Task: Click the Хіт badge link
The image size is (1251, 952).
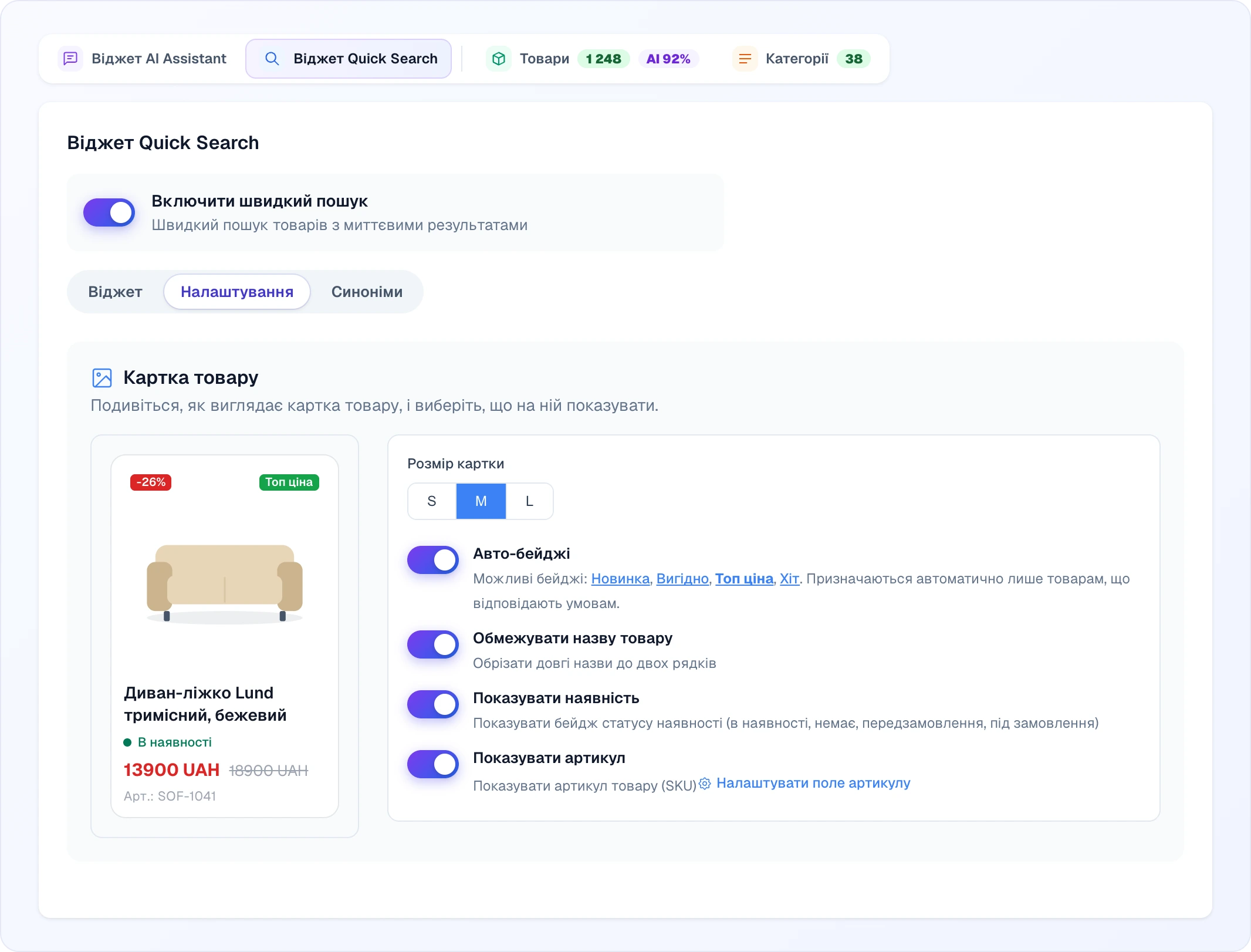Action: point(789,579)
